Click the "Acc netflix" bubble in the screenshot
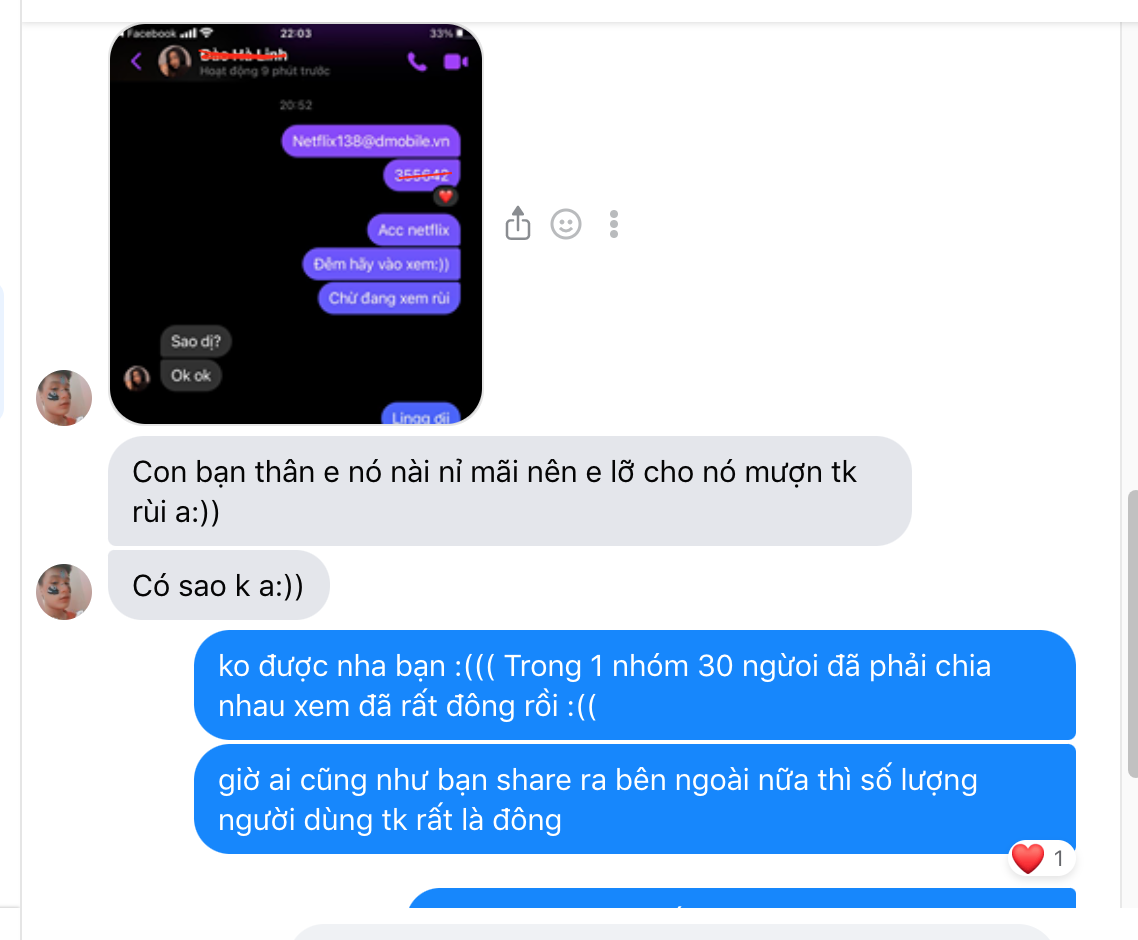1138x940 pixels. pos(414,230)
